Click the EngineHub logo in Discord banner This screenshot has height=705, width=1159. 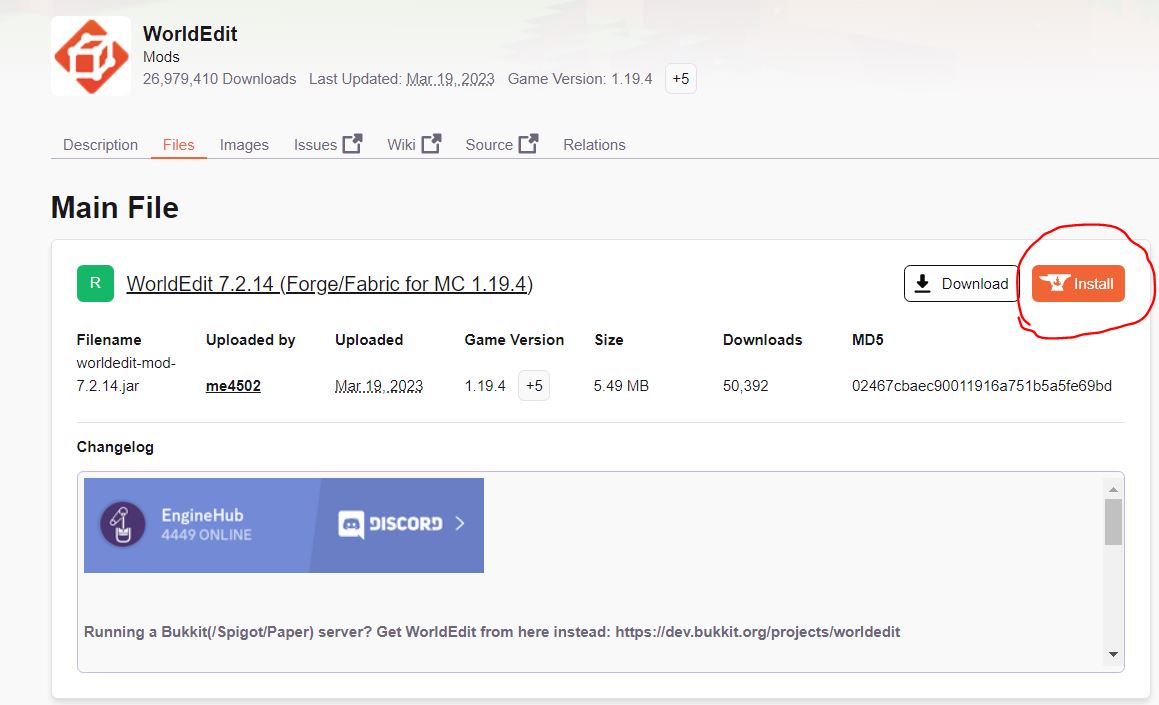point(123,524)
